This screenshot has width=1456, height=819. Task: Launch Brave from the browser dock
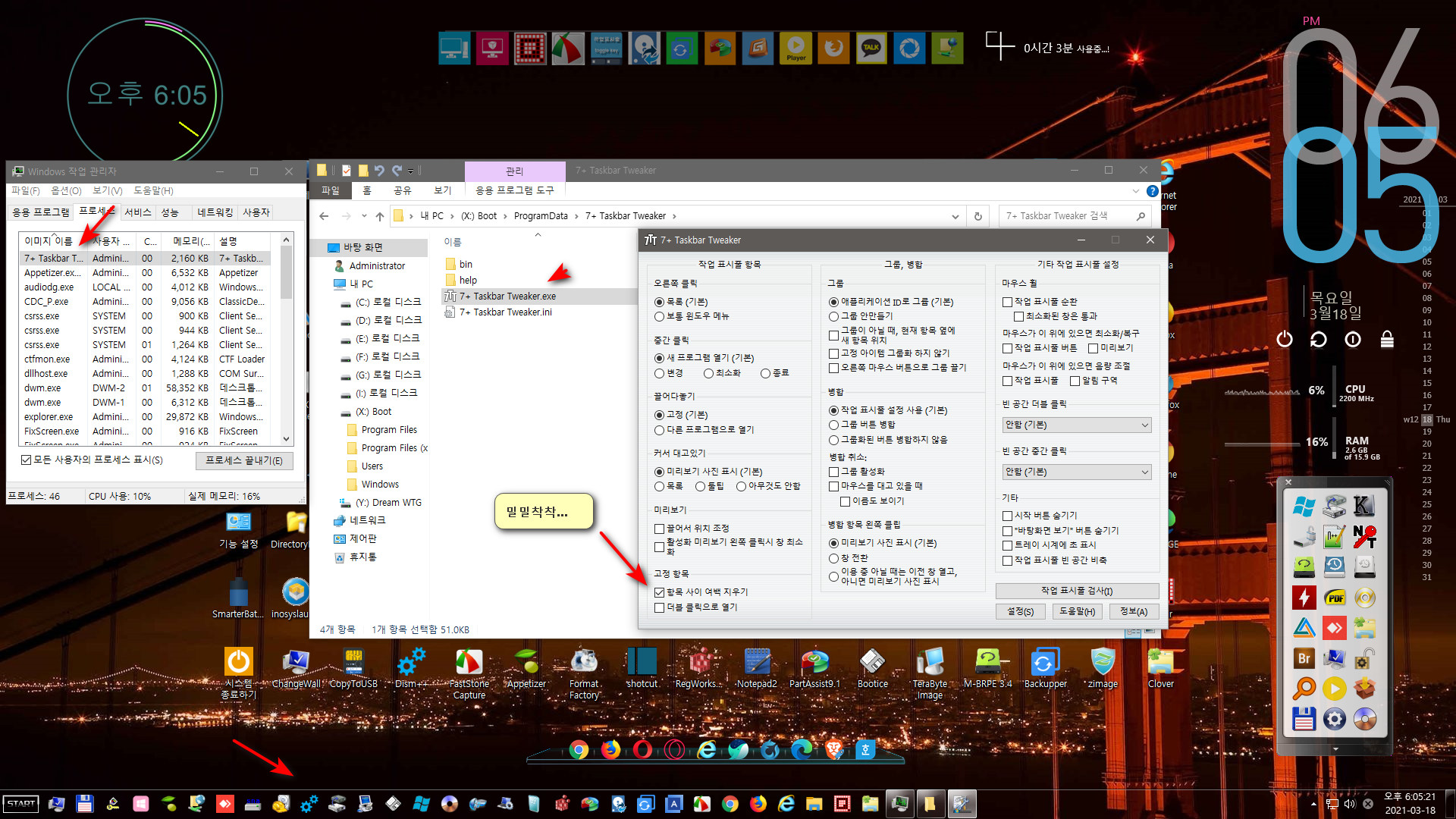click(x=833, y=750)
